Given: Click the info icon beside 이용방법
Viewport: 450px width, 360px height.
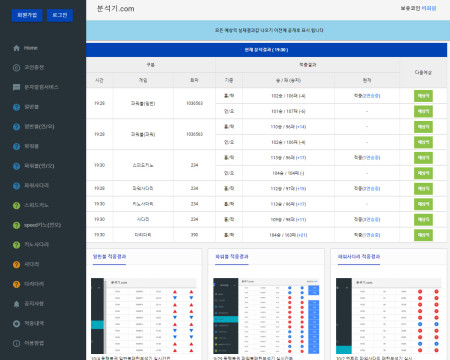Looking at the screenshot, I should click(x=16, y=343).
